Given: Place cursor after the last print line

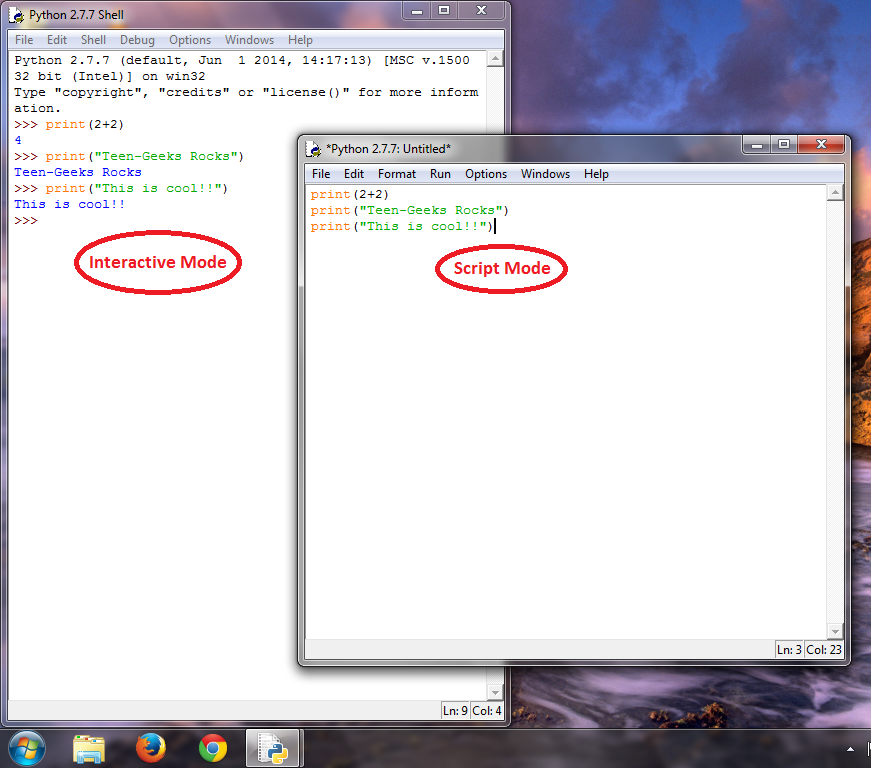Looking at the screenshot, I should click(494, 226).
